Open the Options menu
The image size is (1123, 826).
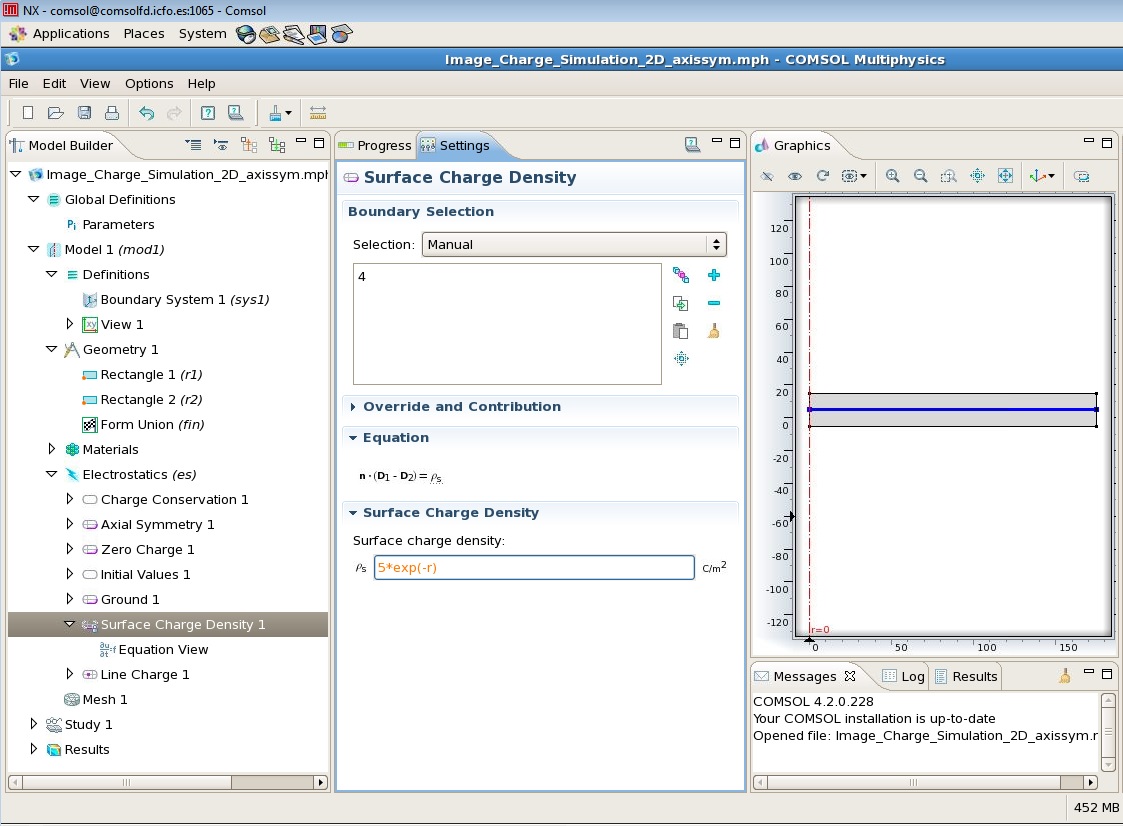click(149, 84)
